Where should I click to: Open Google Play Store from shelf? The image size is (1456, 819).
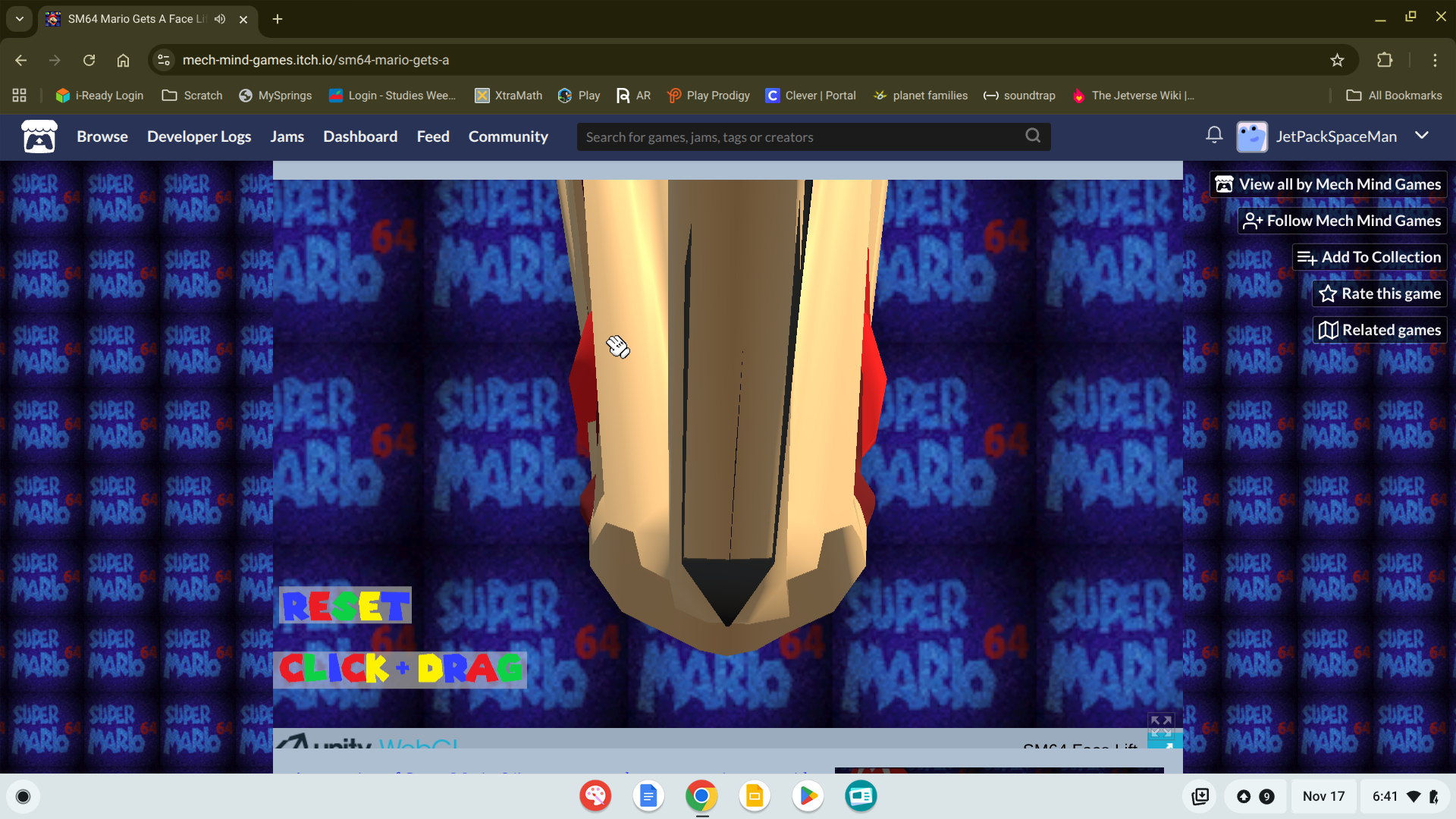808,796
